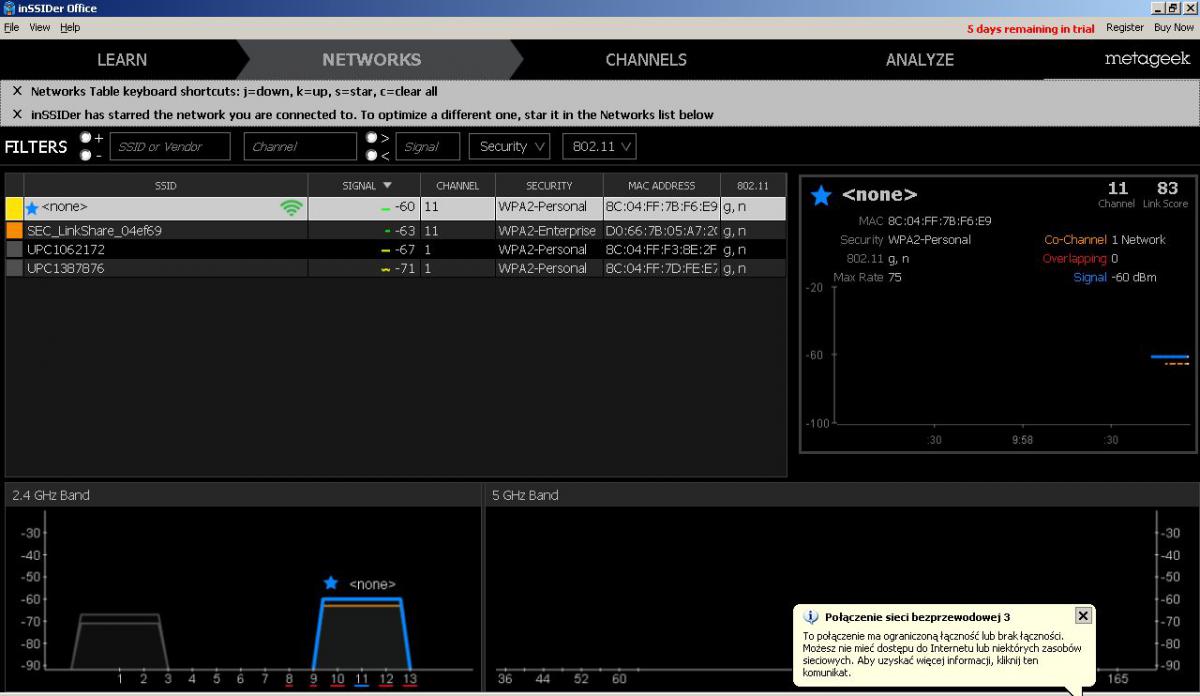Sort by the MAC ADDRESS column header
The height and width of the screenshot is (696, 1200).
coord(661,185)
